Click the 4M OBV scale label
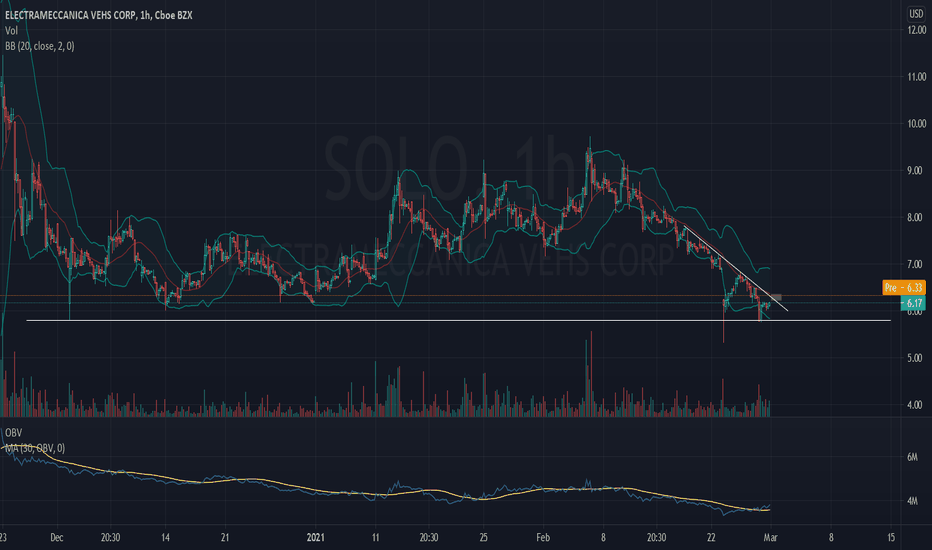 [x=912, y=501]
